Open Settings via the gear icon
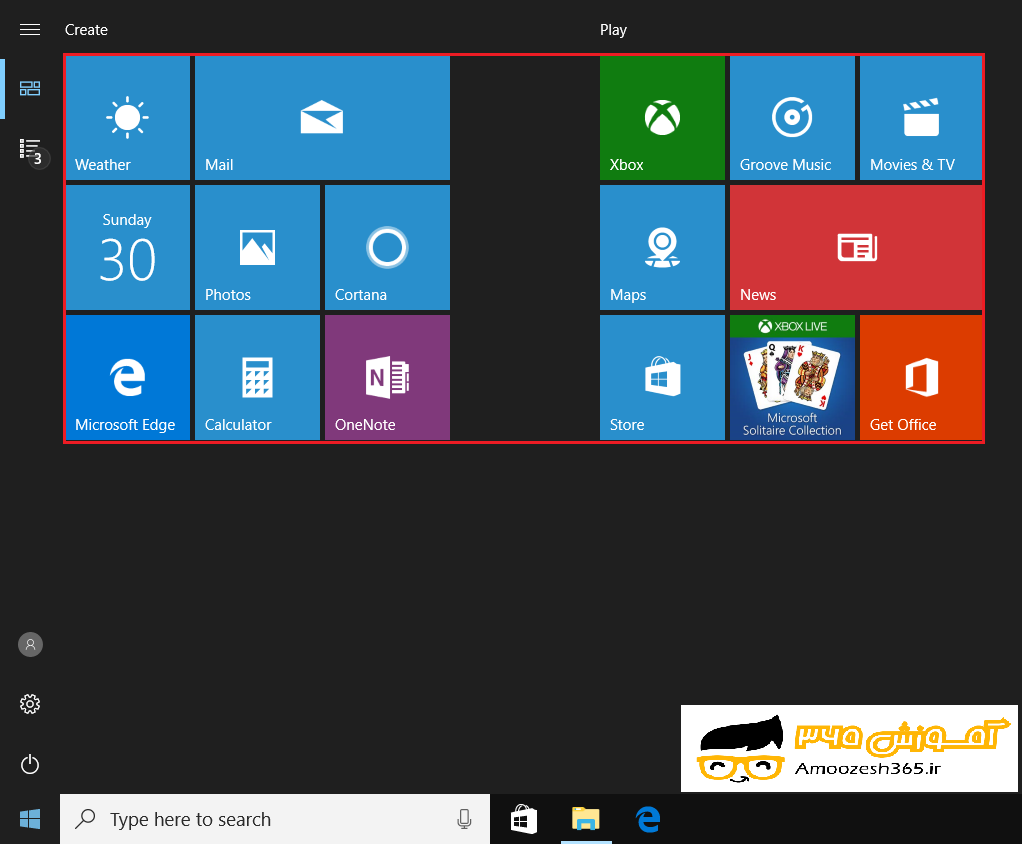Screen dimensions: 1022x844 click(x=30, y=704)
